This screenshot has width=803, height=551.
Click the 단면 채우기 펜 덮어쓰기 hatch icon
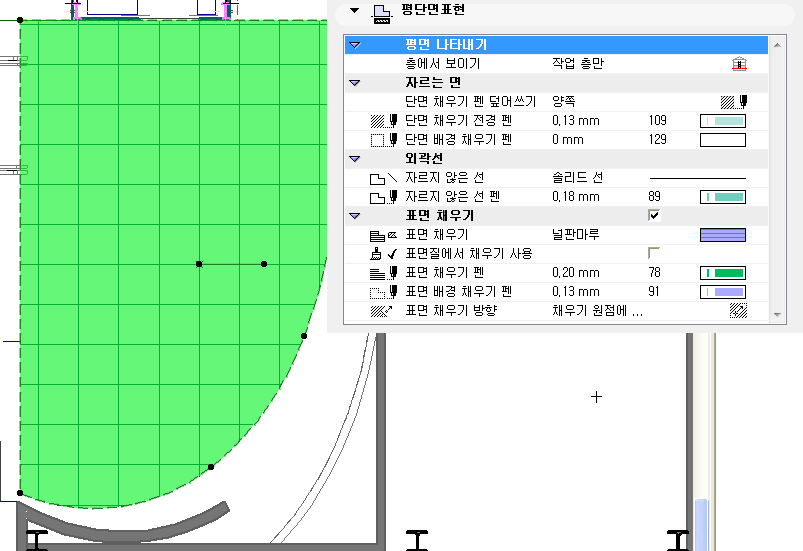point(734,102)
